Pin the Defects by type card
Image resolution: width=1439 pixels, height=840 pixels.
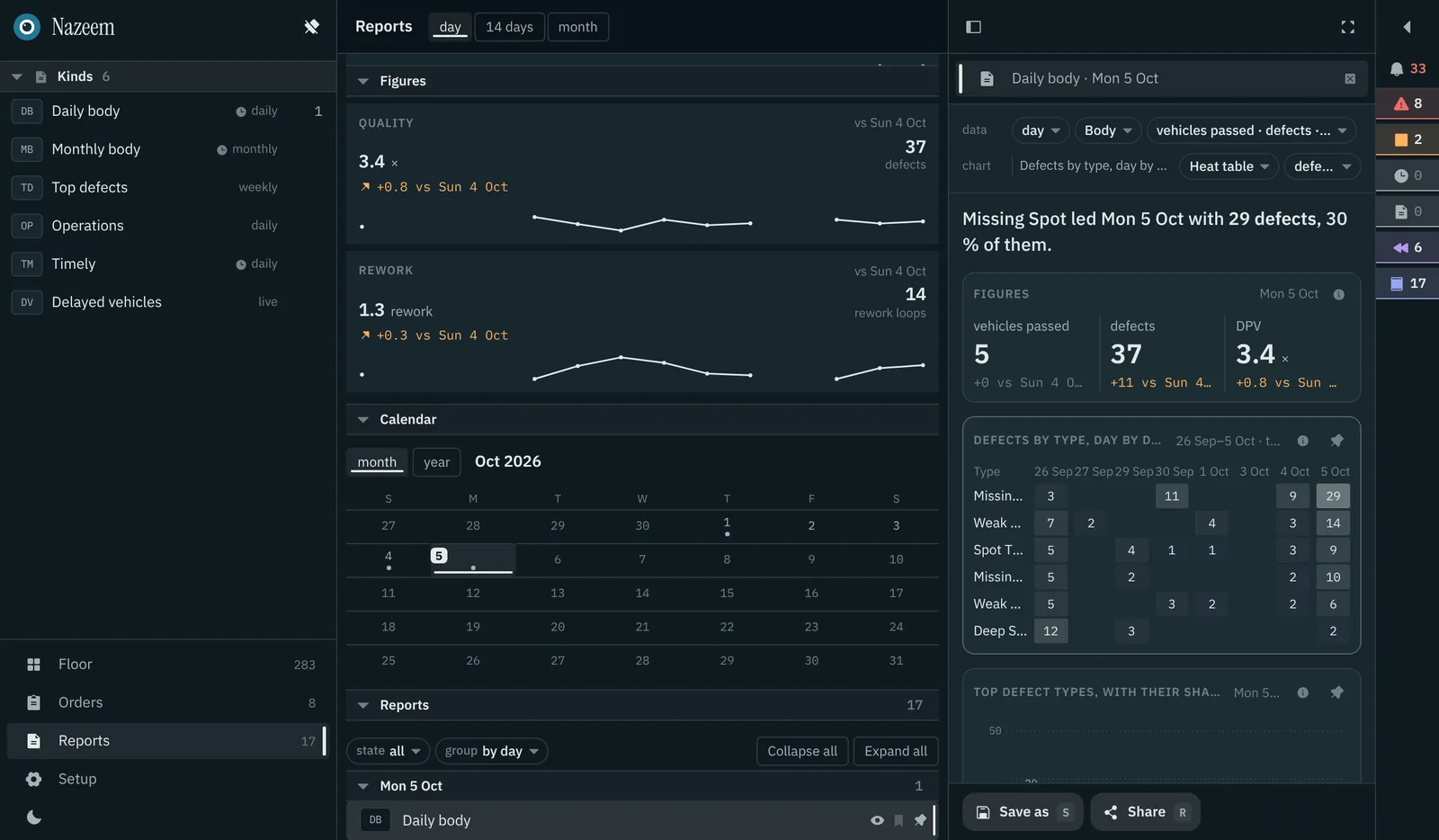click(1337, 441)
